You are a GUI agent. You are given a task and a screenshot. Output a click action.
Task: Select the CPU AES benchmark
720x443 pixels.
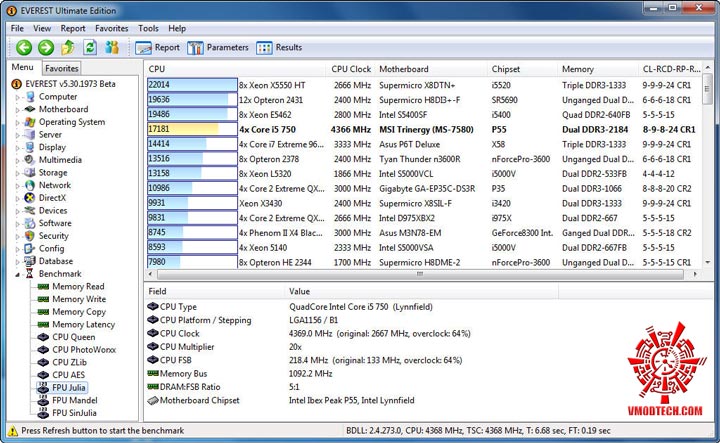(61, 375)
